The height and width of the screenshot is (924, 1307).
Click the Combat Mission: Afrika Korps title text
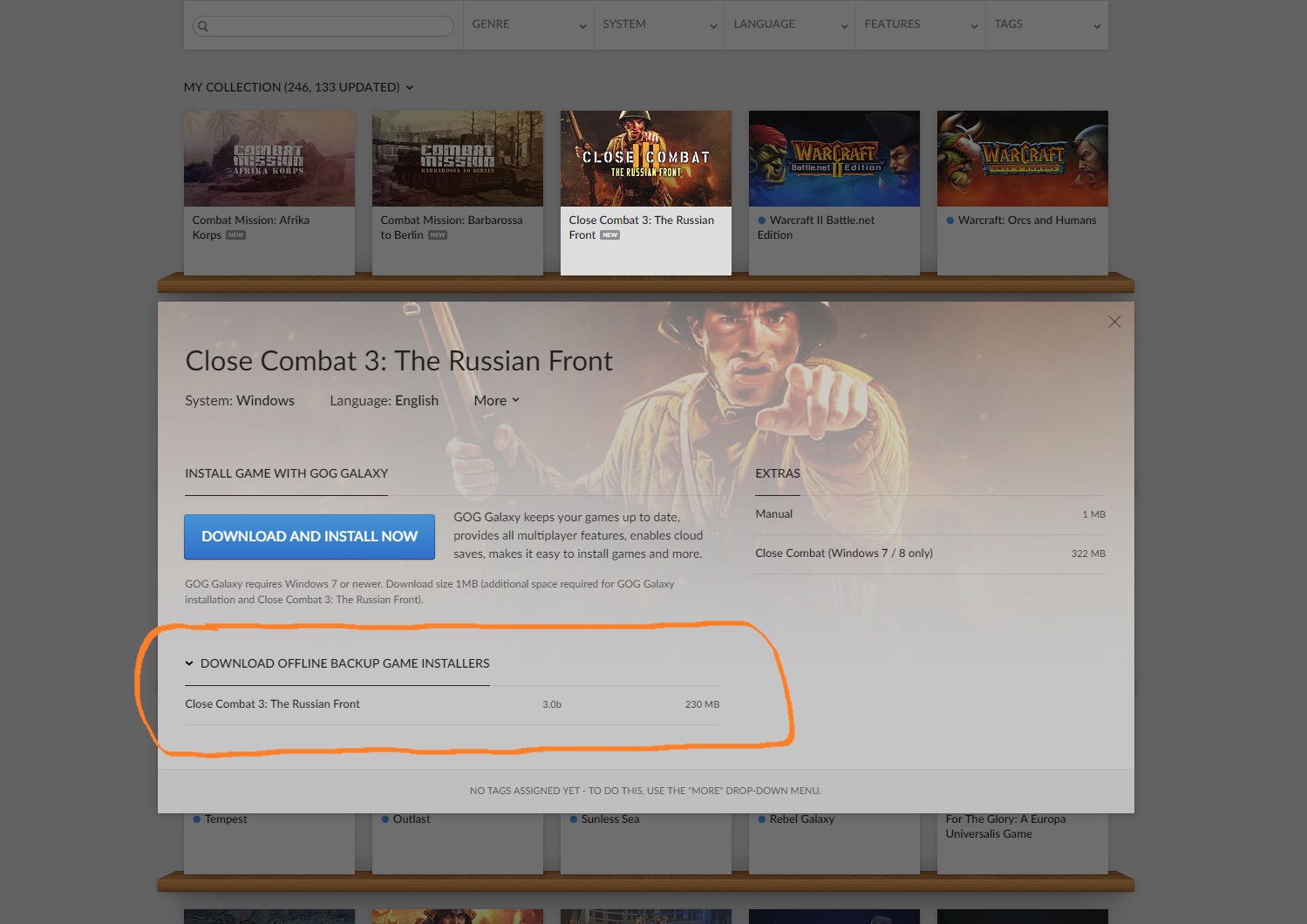[x=251, y=228]
